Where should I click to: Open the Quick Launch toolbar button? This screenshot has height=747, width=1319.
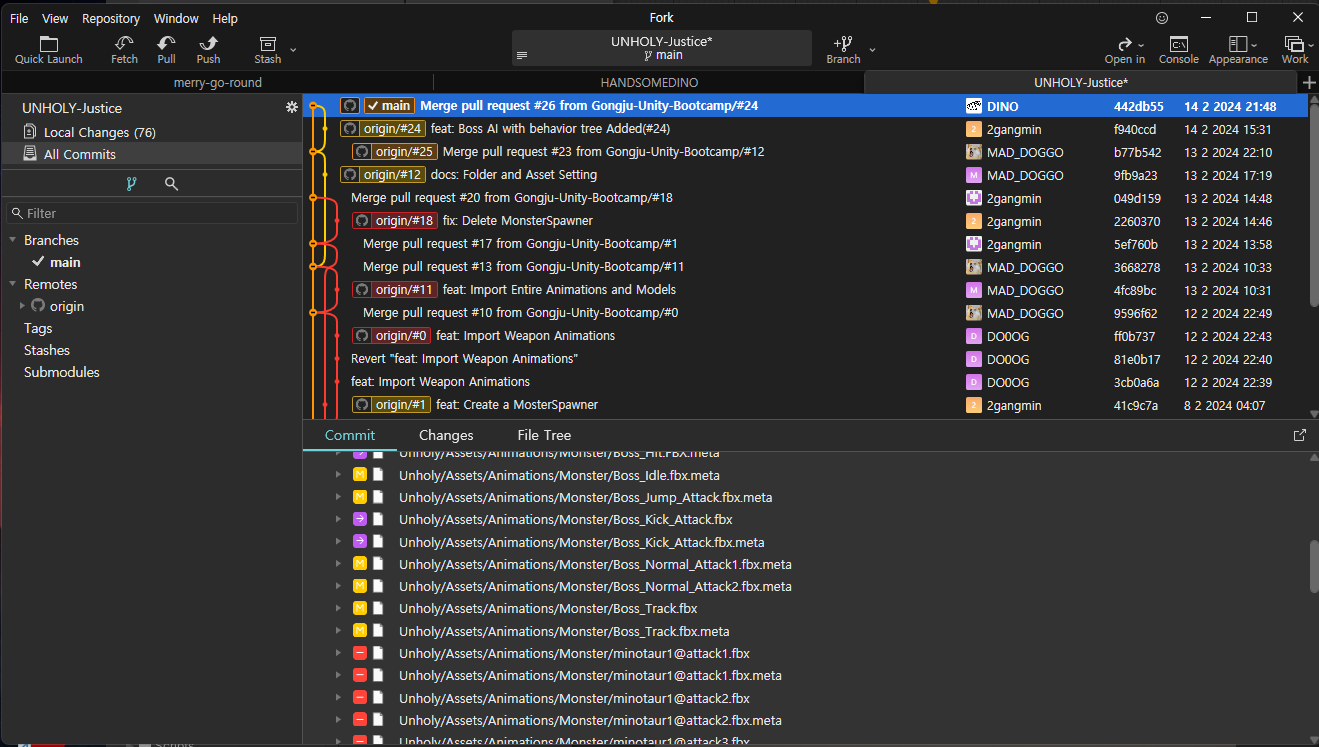coord(48,50)
